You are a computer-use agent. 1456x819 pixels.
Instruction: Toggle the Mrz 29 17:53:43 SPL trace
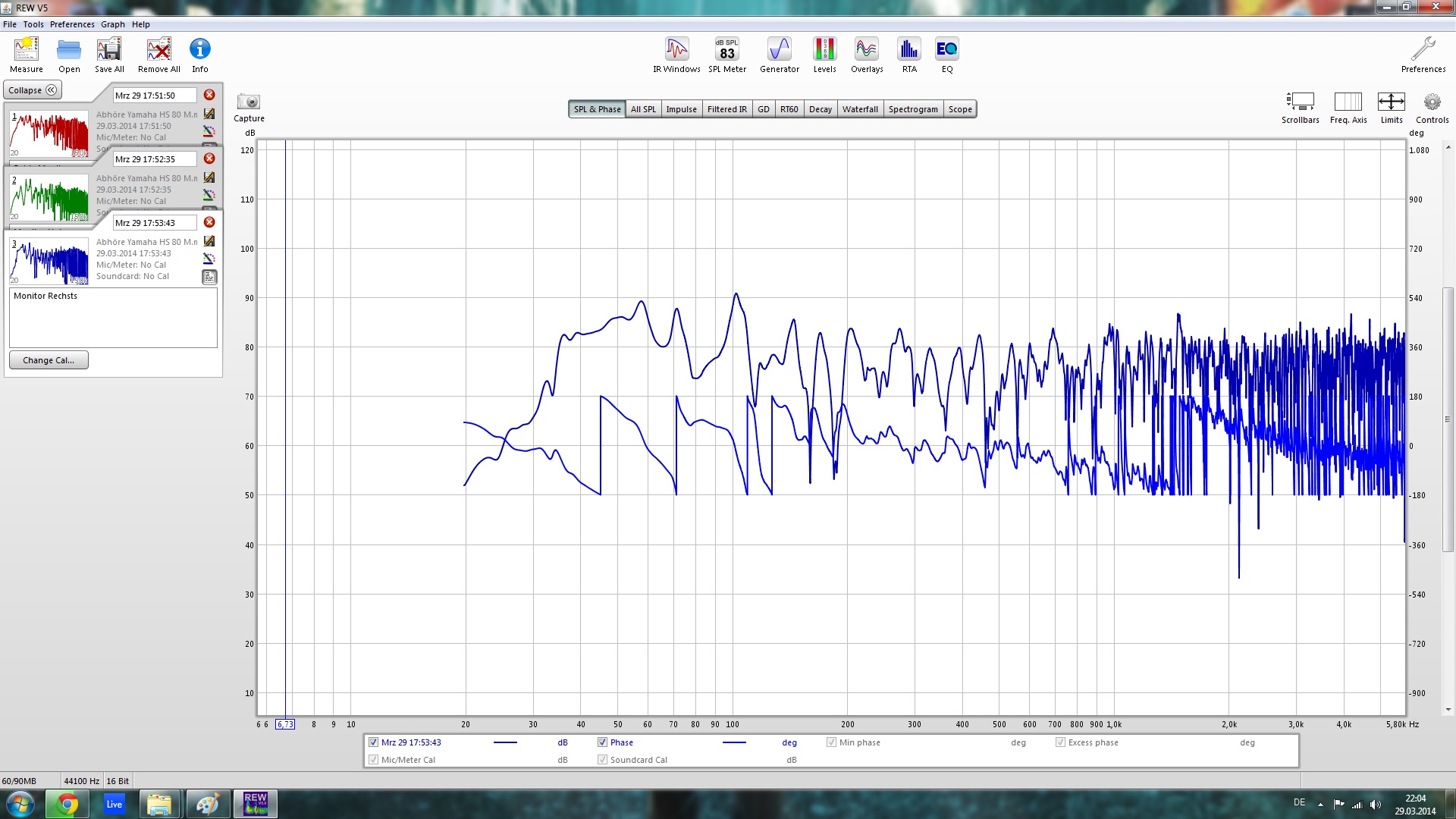tap(373, 742)
